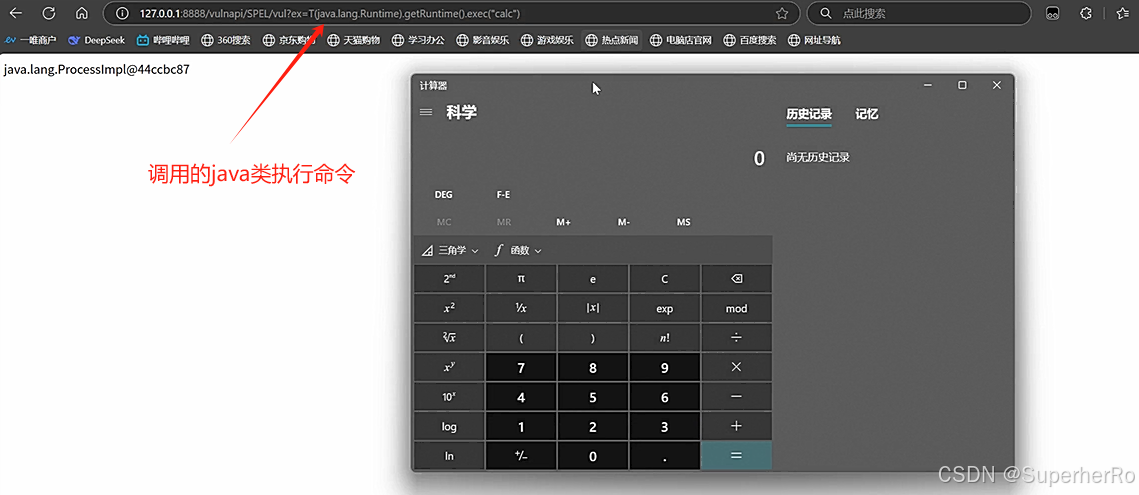Maximize the calculator window

point(962,85)
